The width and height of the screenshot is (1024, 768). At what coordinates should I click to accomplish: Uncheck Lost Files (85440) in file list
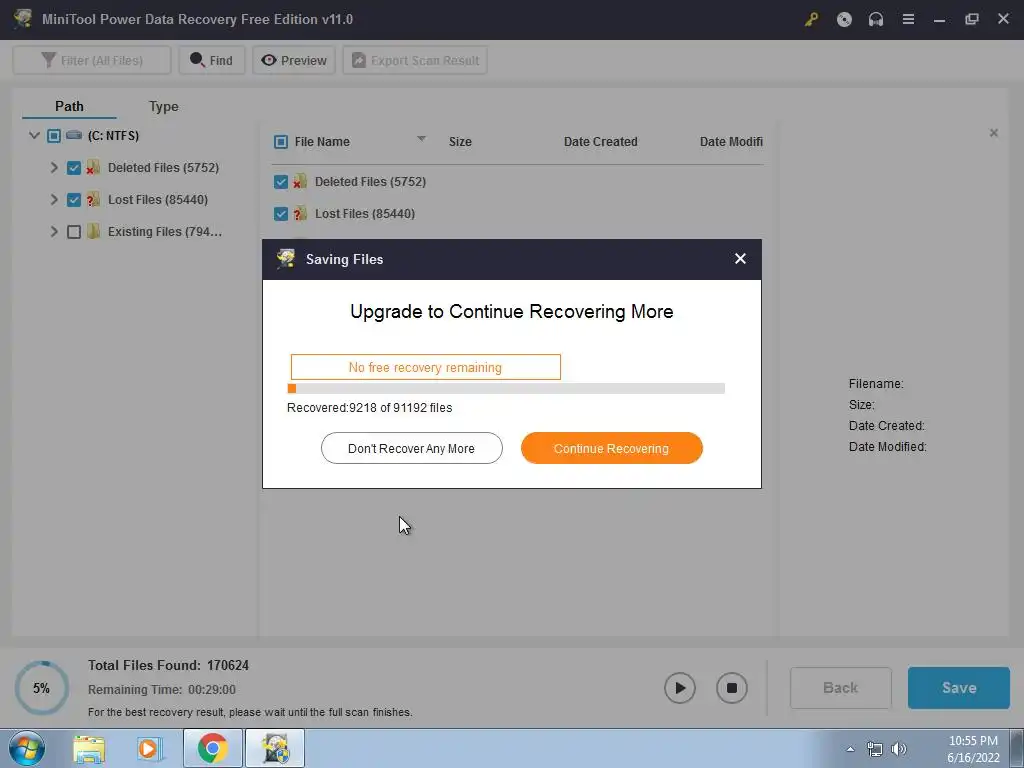tap(281, 214)
